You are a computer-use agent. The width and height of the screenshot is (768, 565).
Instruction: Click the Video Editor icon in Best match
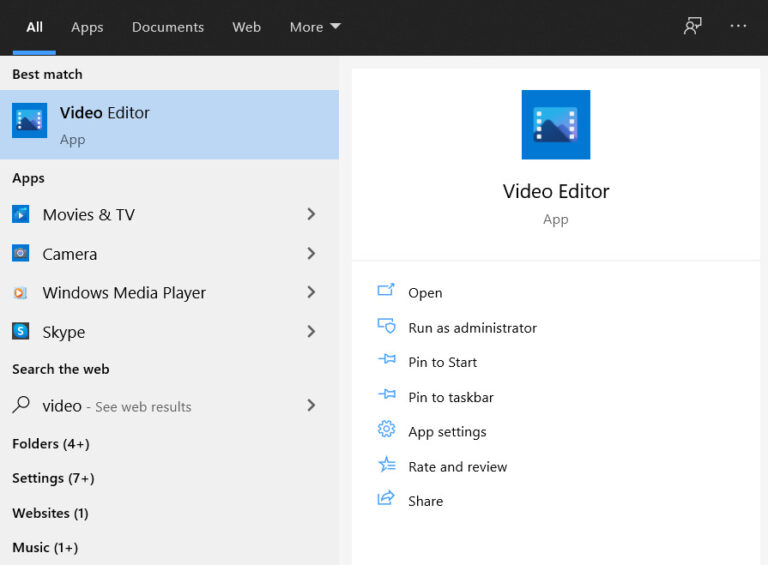(x=29, y=120)
